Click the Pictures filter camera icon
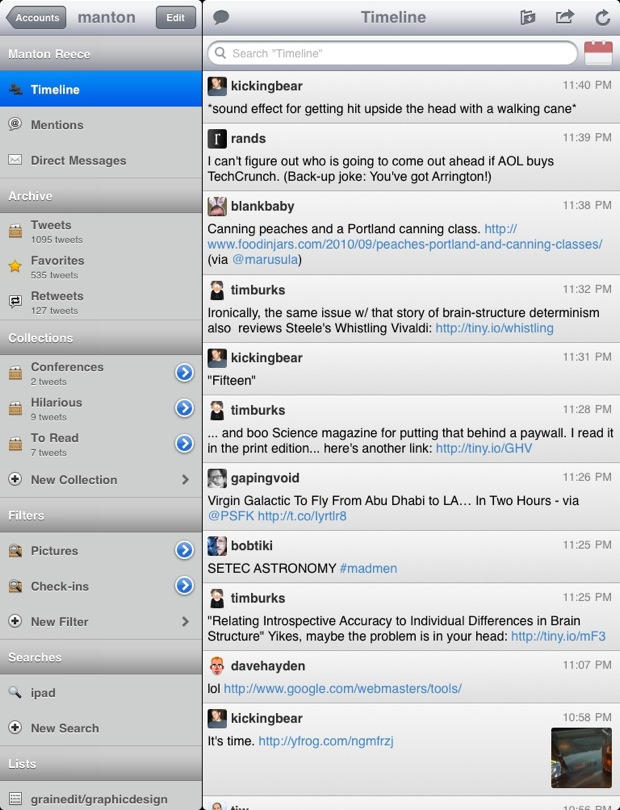 point(15,550)
